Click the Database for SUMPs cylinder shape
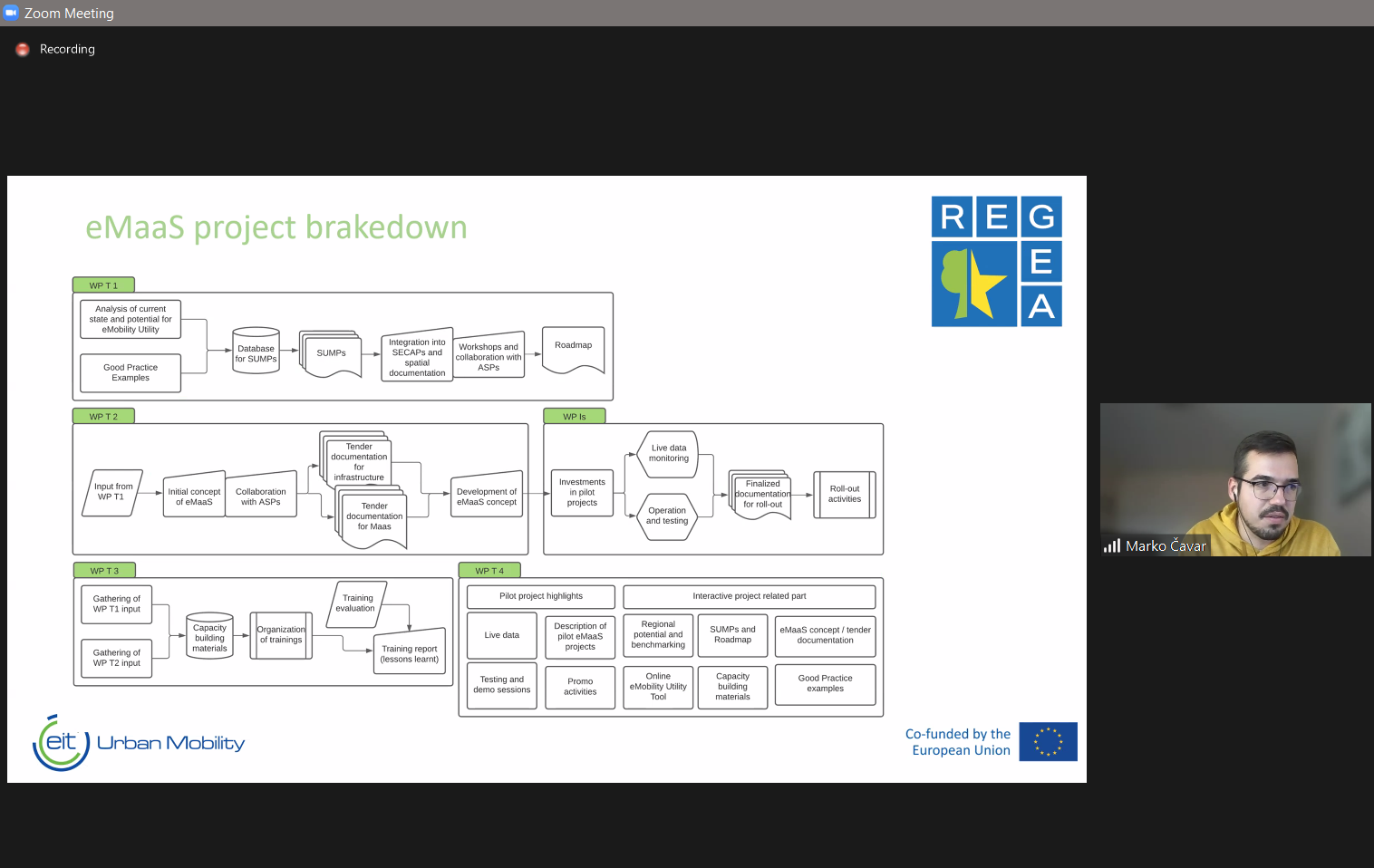The height and width of the screenshot is (868, 1374). click(x=256, y=352)
